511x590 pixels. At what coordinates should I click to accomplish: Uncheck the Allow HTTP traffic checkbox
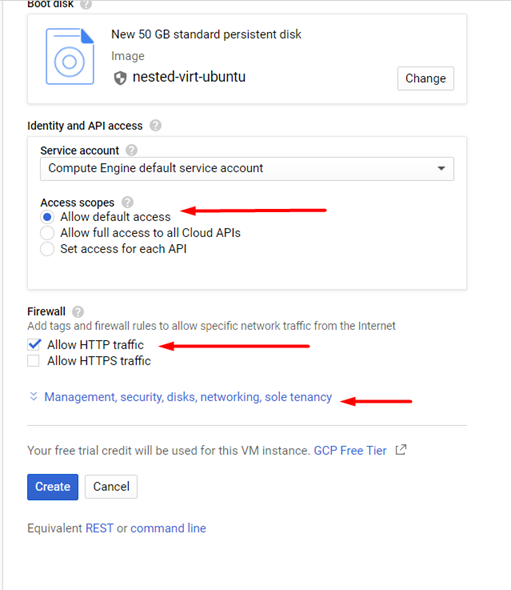click(x=34, y=344)
